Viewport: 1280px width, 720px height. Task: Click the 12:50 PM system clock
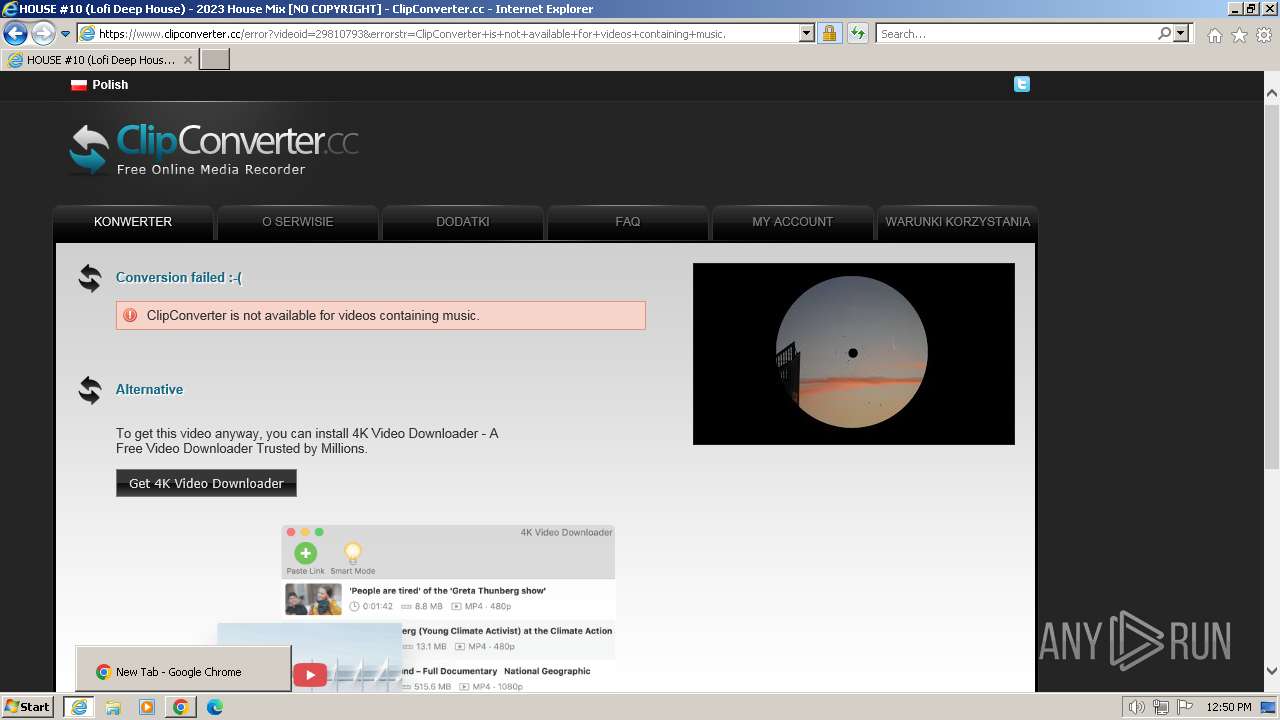[x=1229, y=707]
